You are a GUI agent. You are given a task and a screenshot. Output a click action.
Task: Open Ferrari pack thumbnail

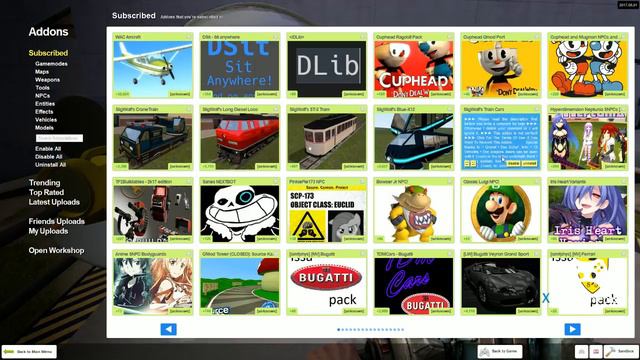587,286
